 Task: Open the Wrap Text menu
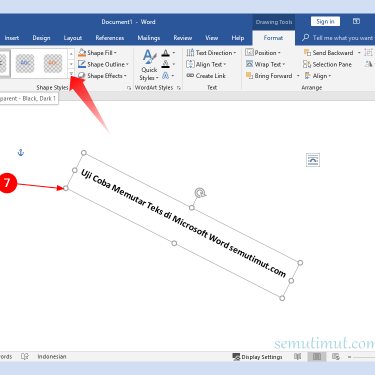265,64
